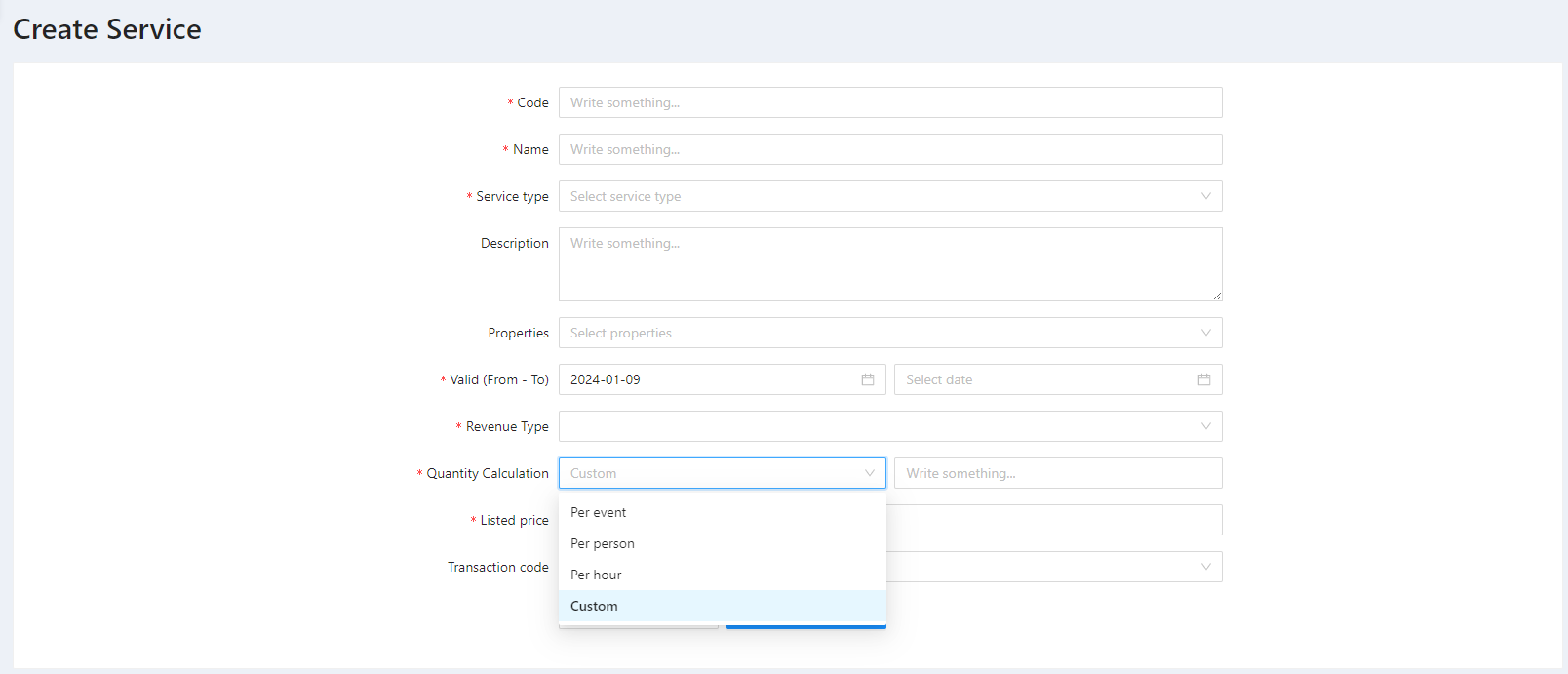Click the Transaction code chevron arrow

1205,567
